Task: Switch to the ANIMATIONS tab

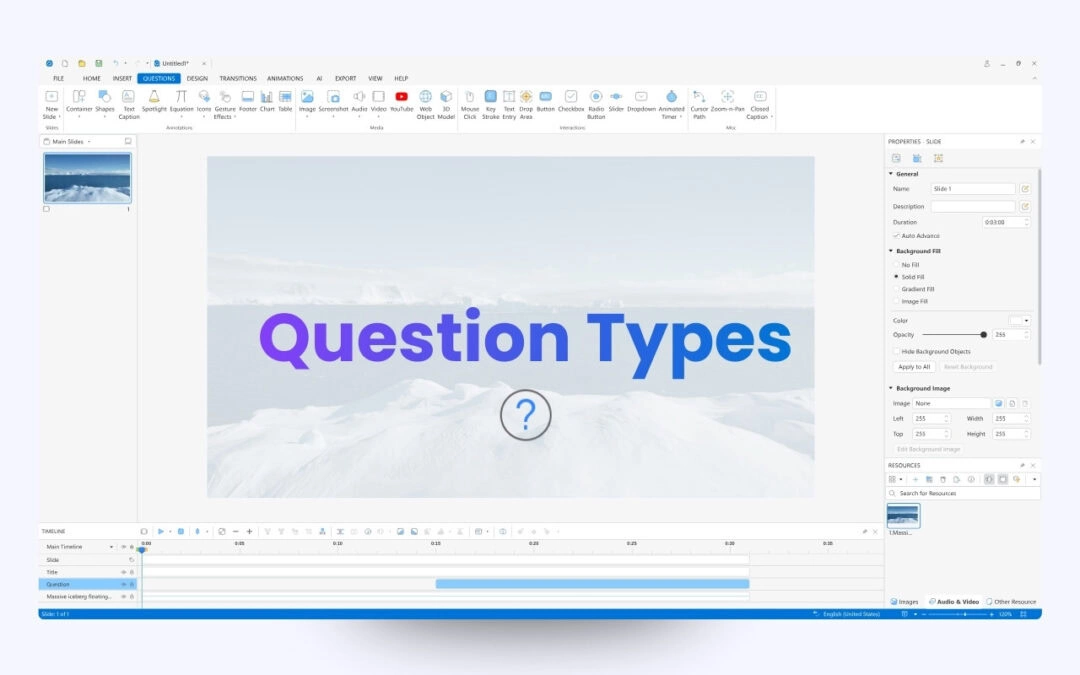Action: click(x=285, y=79)
